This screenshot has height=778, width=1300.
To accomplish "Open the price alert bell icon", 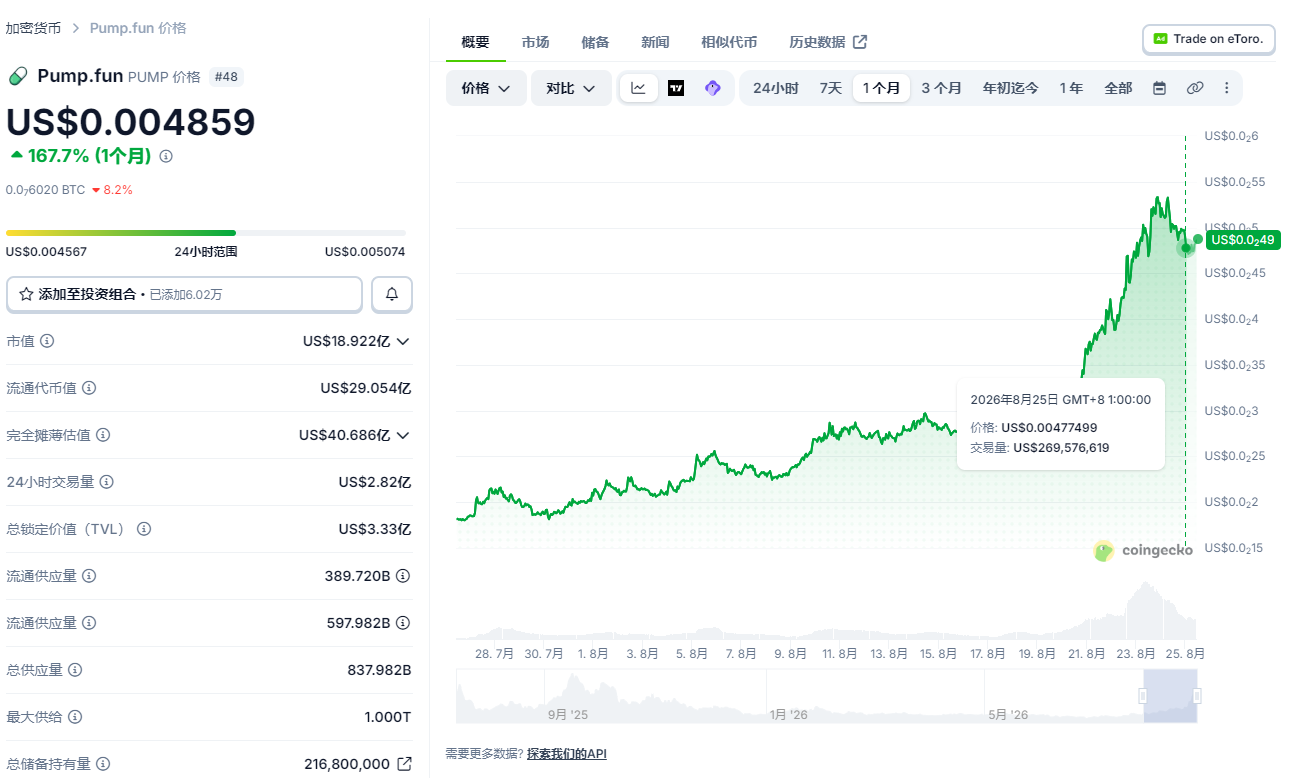I will coord(392,294).
